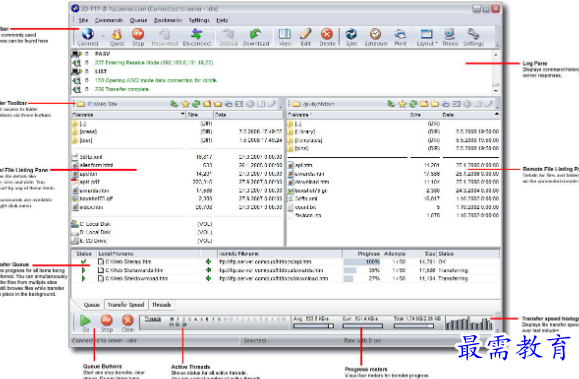
Task: Click the Delete icon in the toolbar
Action: [327, 34]
